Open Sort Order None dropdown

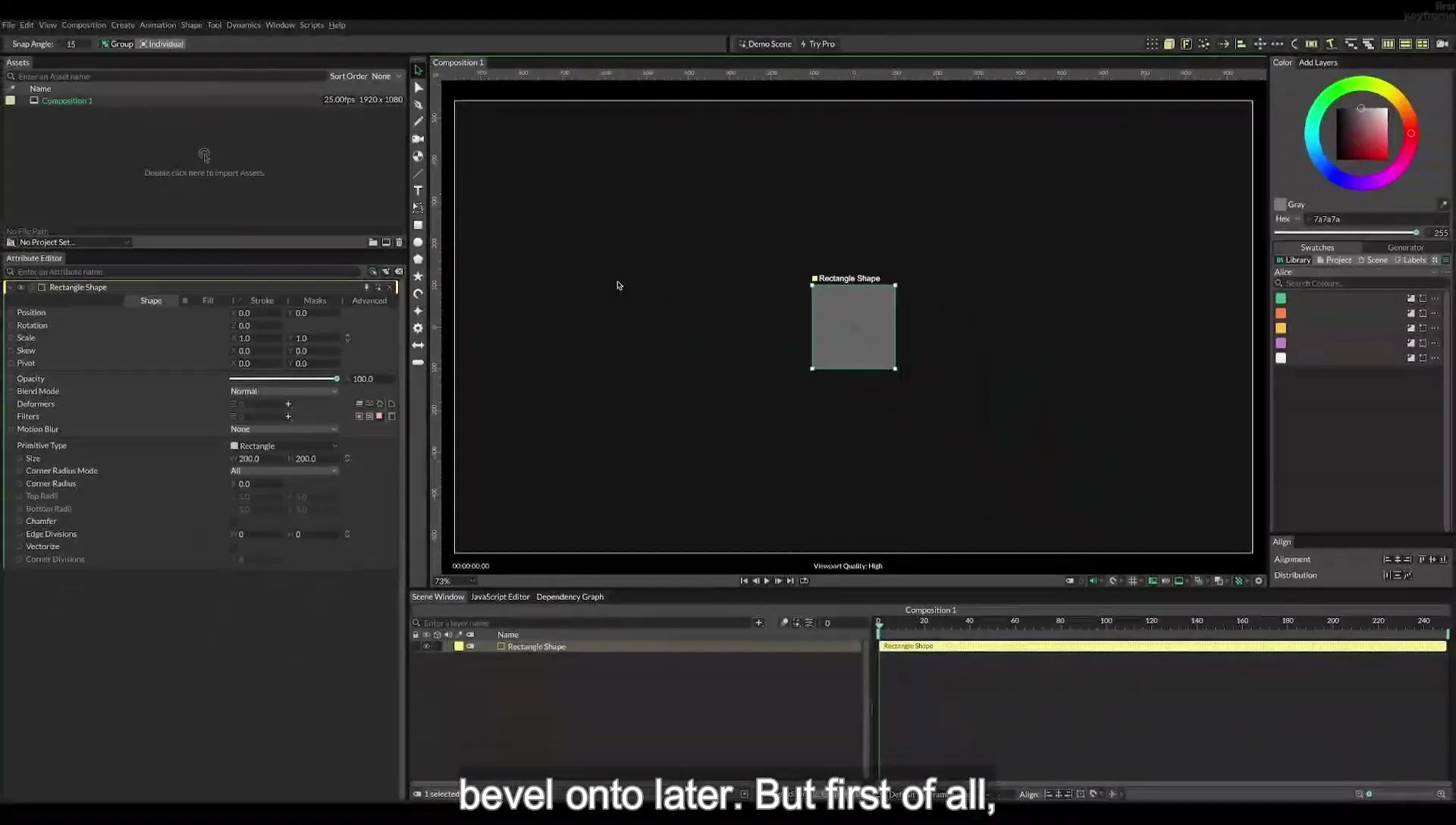tap(386, 77)
